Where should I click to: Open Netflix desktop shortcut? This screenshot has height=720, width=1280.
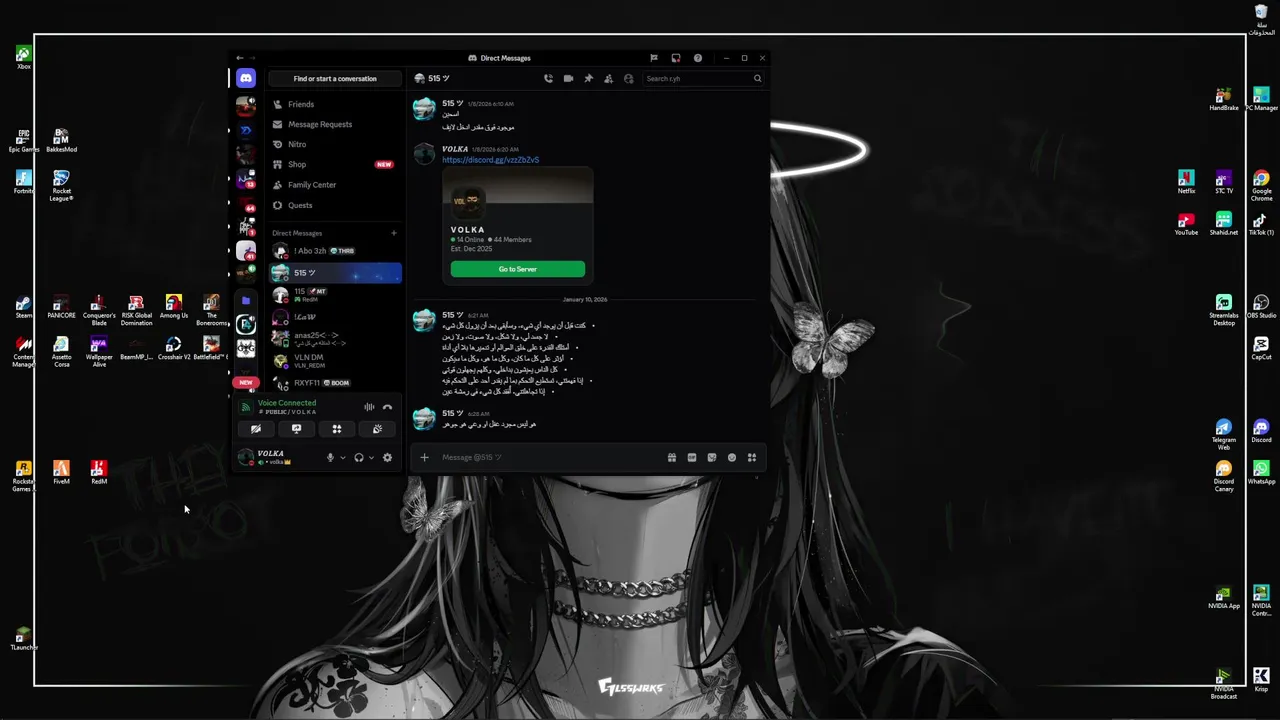[x=1186, y=183]
